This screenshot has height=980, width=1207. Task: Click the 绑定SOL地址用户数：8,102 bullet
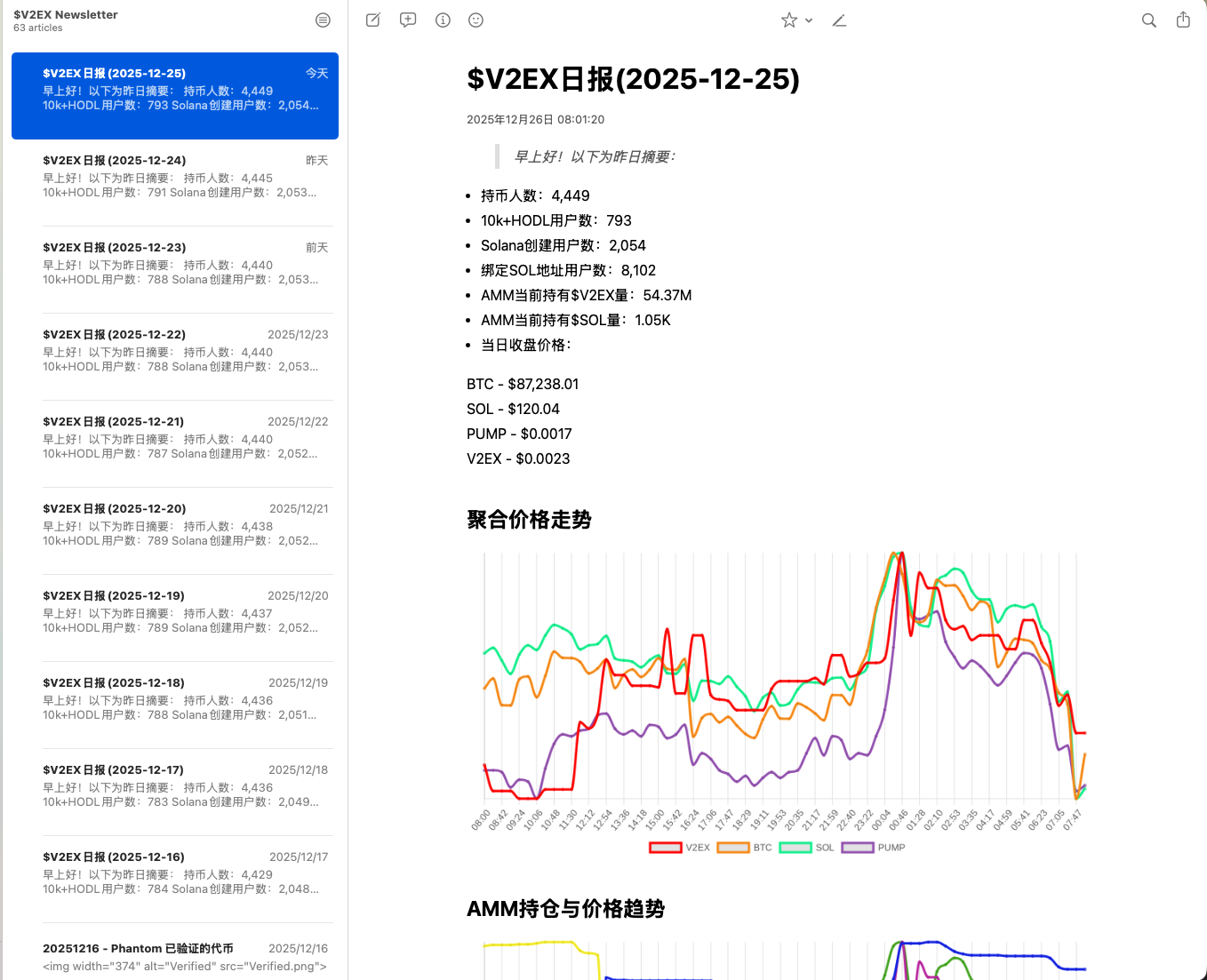pyautogui.click(x=568, y=270)
